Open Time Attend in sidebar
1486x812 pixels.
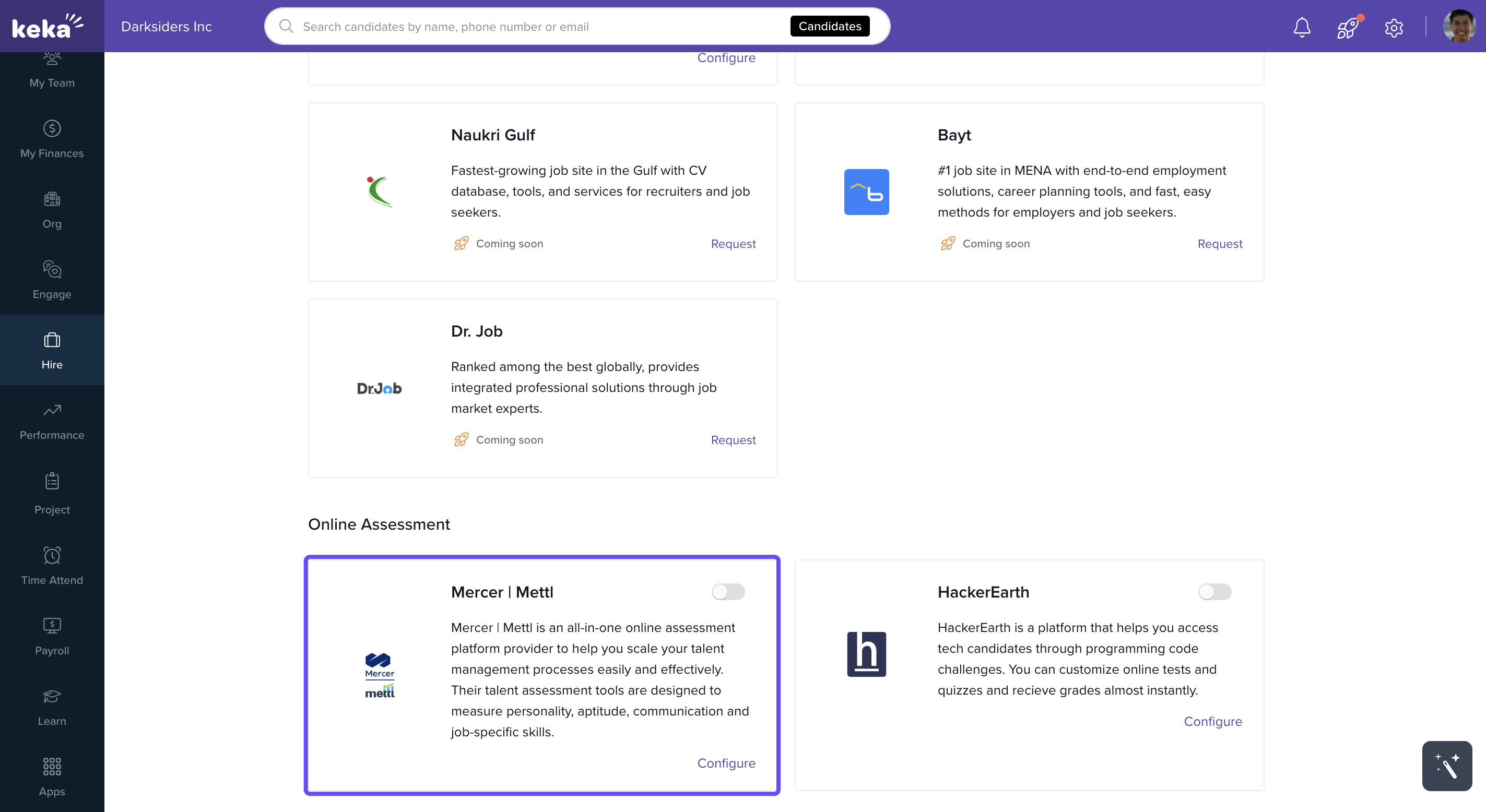pyautogui.click(x=52, y=566)
